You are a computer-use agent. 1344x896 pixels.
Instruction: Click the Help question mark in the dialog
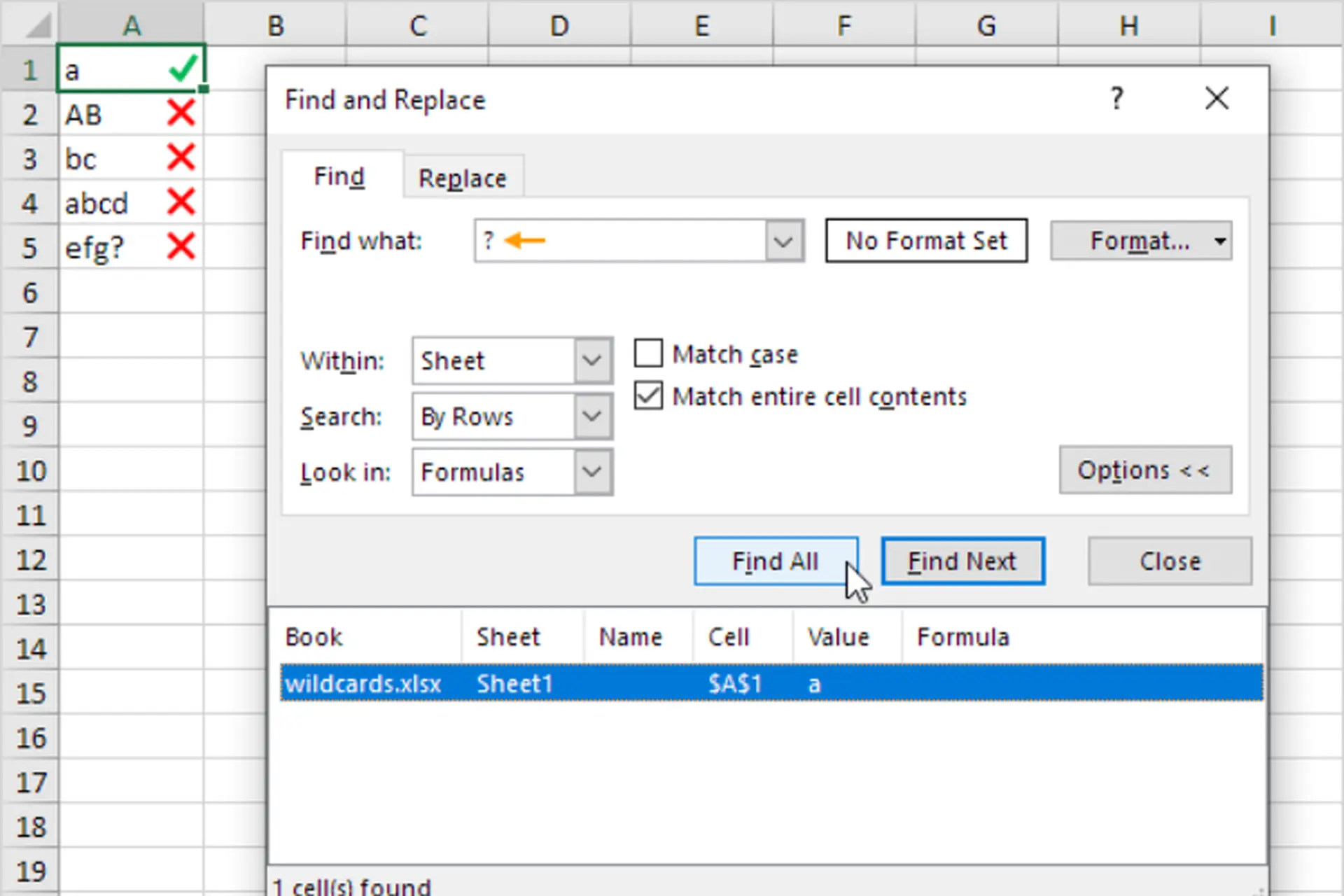1116,99
